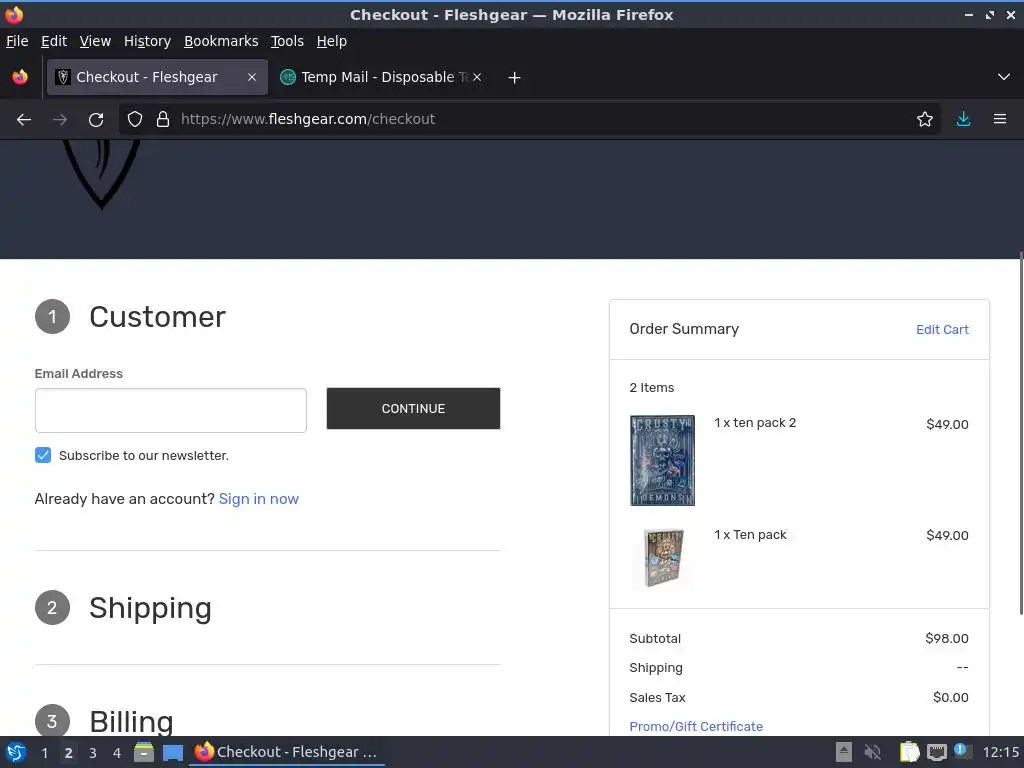
Task: Click the 12:15 taskbar clock
Action: (1000, 752)
